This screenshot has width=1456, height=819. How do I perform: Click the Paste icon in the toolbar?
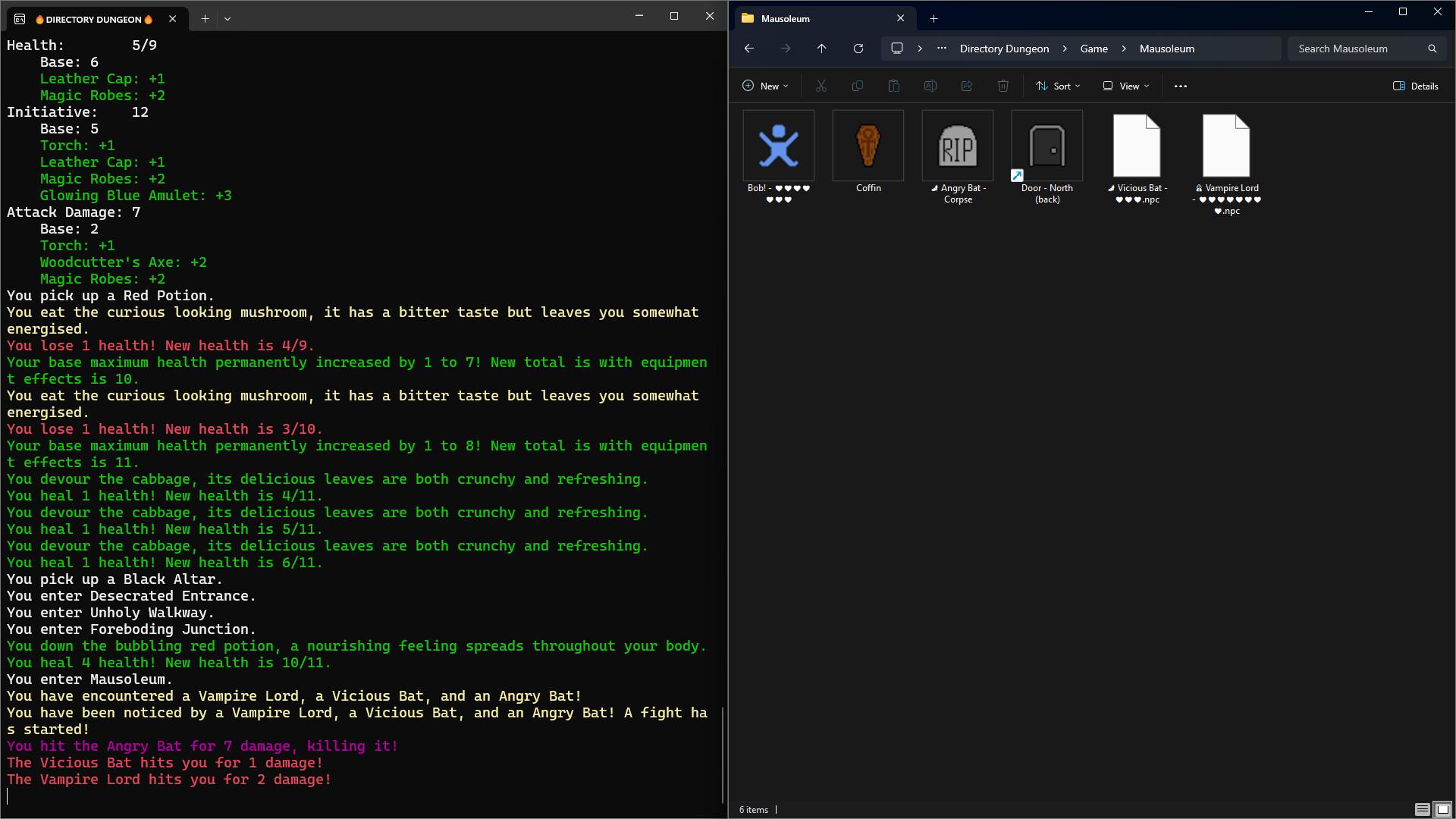[893, 86]
